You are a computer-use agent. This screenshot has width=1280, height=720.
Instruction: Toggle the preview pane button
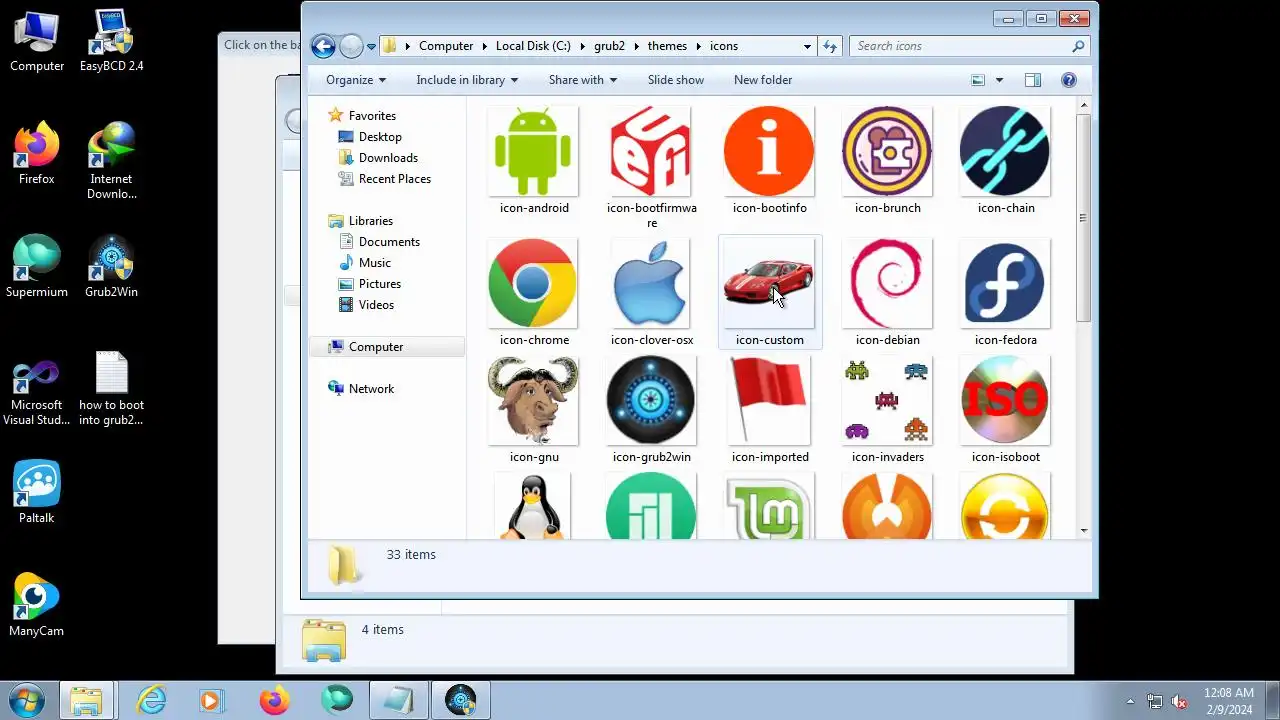(x=1033, y=80)
